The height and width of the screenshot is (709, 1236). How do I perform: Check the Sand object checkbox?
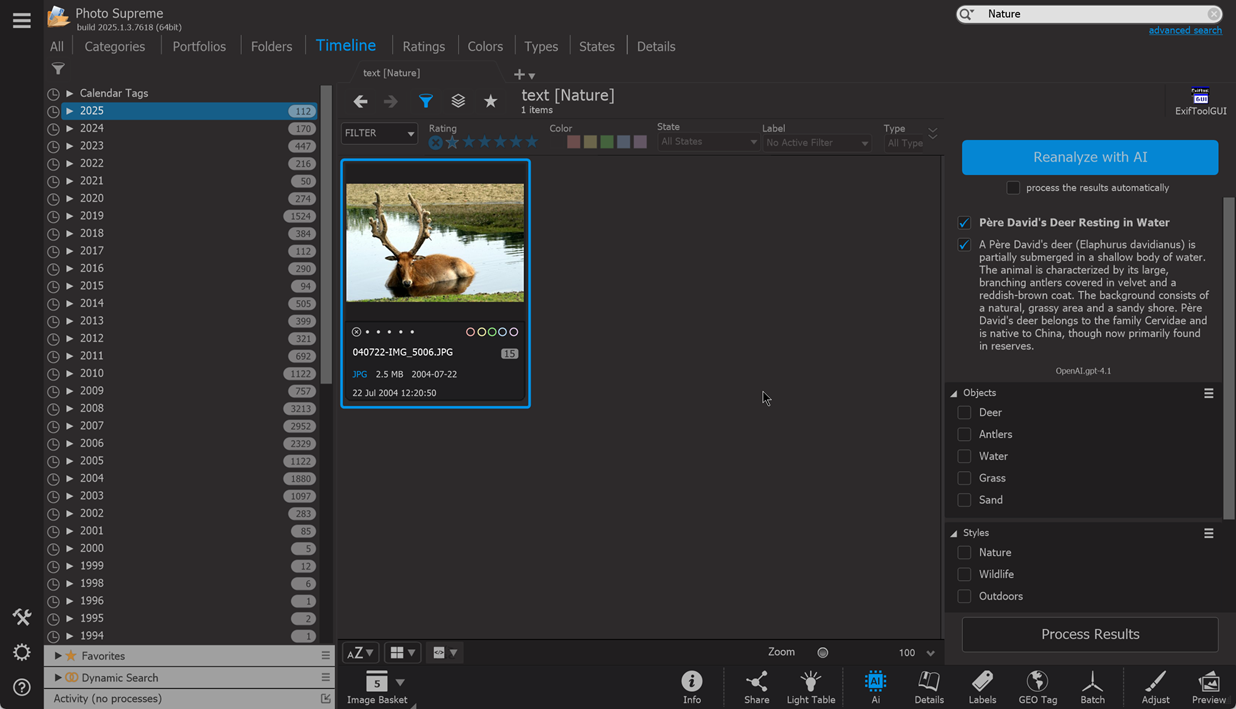tap(964, 500)
